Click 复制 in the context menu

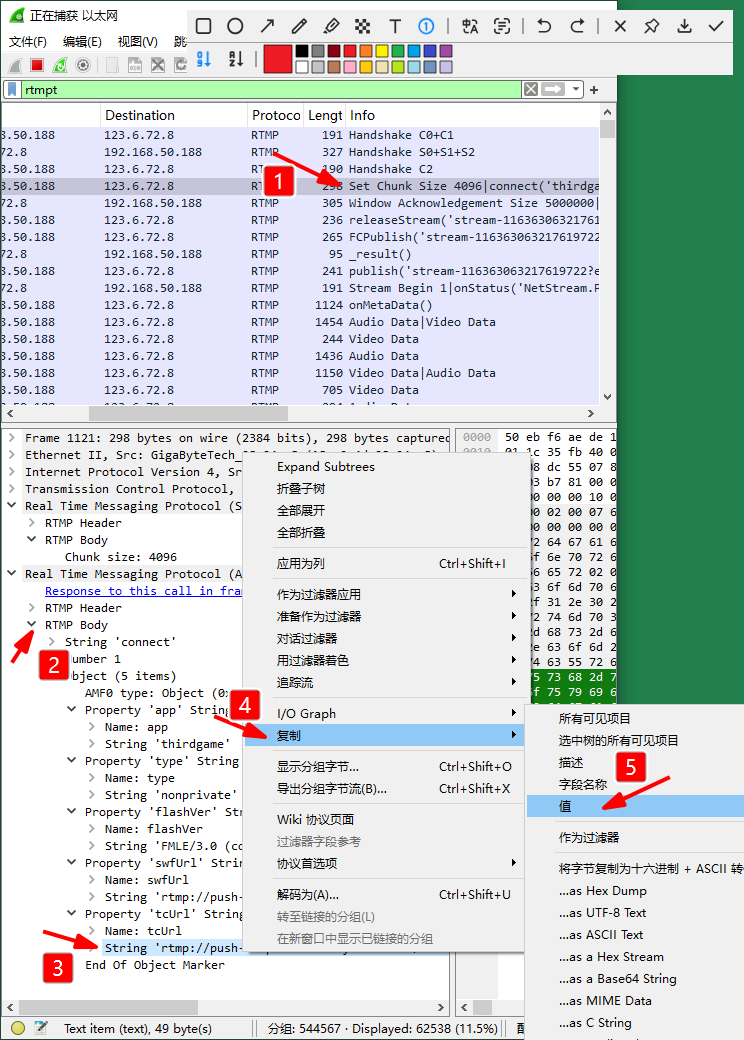[x=288, y=735]
